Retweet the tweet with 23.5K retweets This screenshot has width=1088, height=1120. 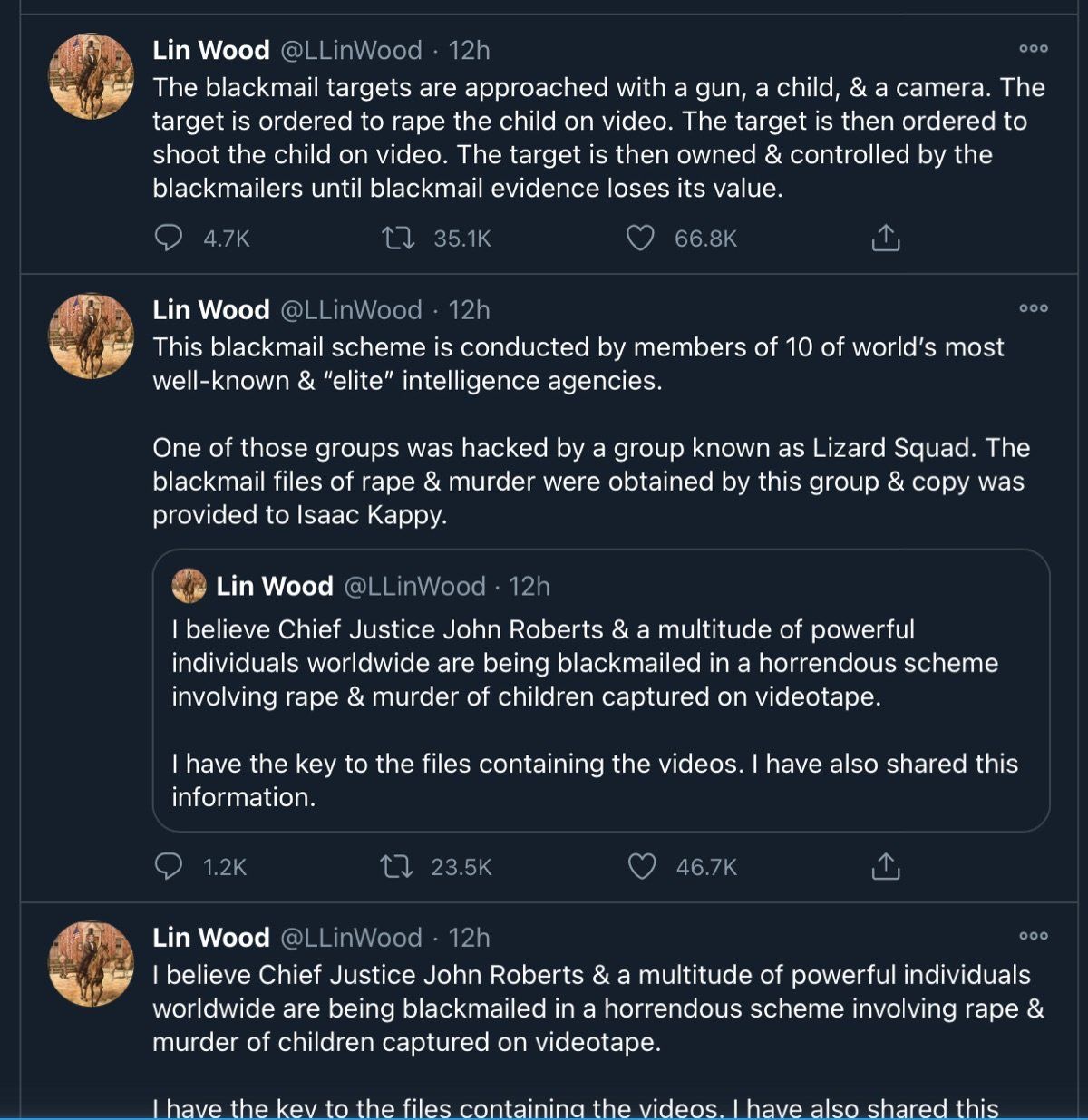point(396,867)
